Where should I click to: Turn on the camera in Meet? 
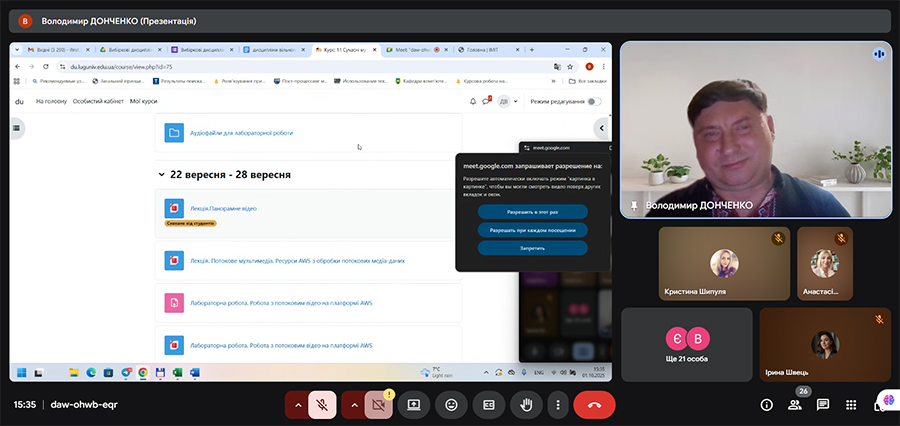tap(378, 405)
